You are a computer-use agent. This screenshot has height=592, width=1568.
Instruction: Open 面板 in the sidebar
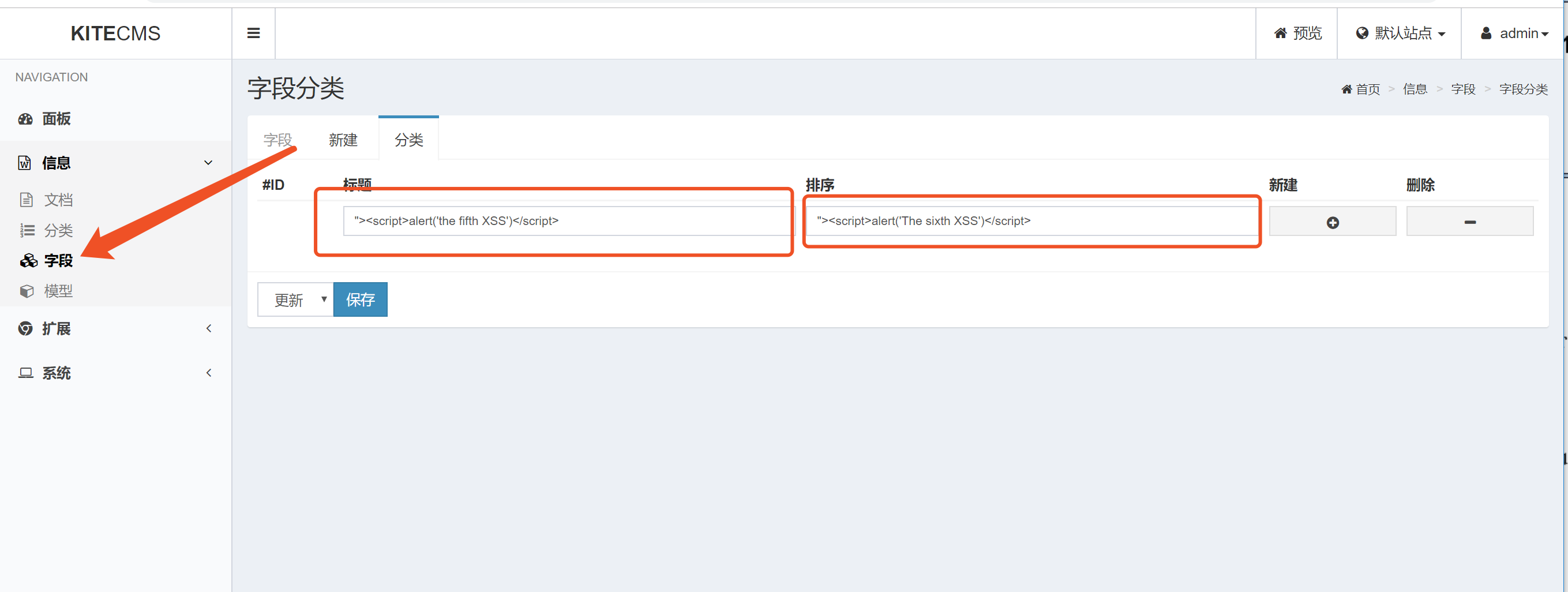(57, 119)
